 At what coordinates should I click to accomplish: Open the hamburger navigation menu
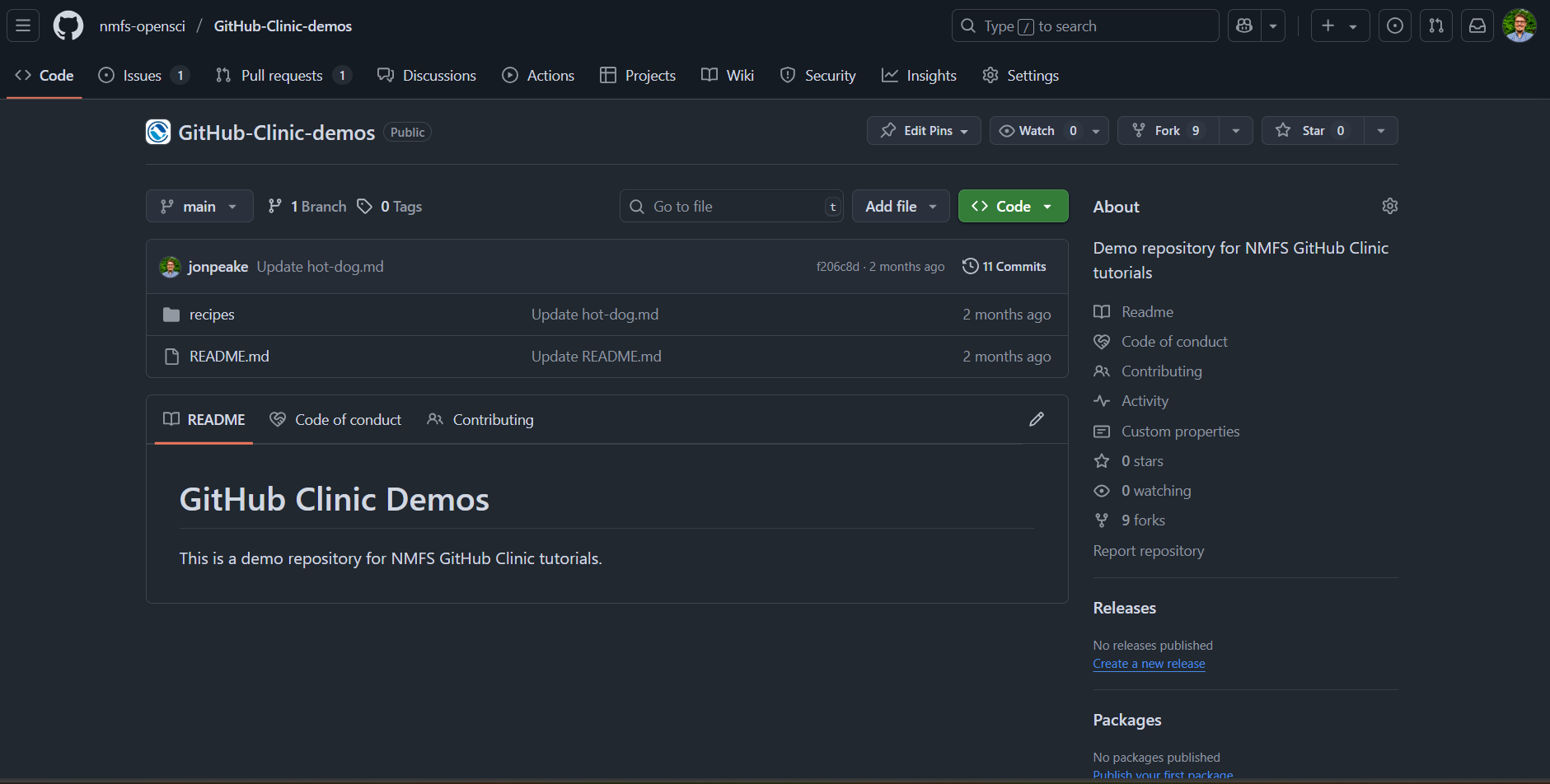pyautogui.click(x=23, y=26)
